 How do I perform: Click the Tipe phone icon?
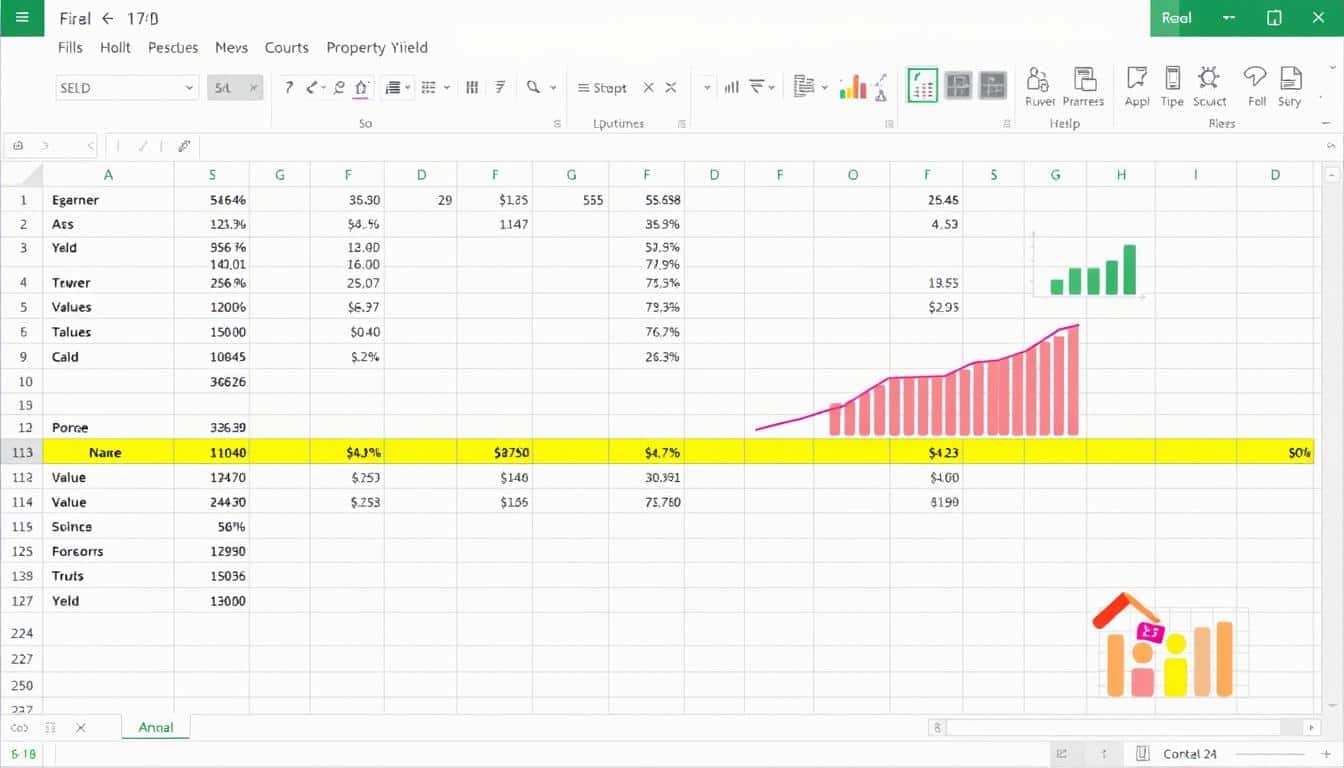pyautogui.click(x=1172, y=79)
